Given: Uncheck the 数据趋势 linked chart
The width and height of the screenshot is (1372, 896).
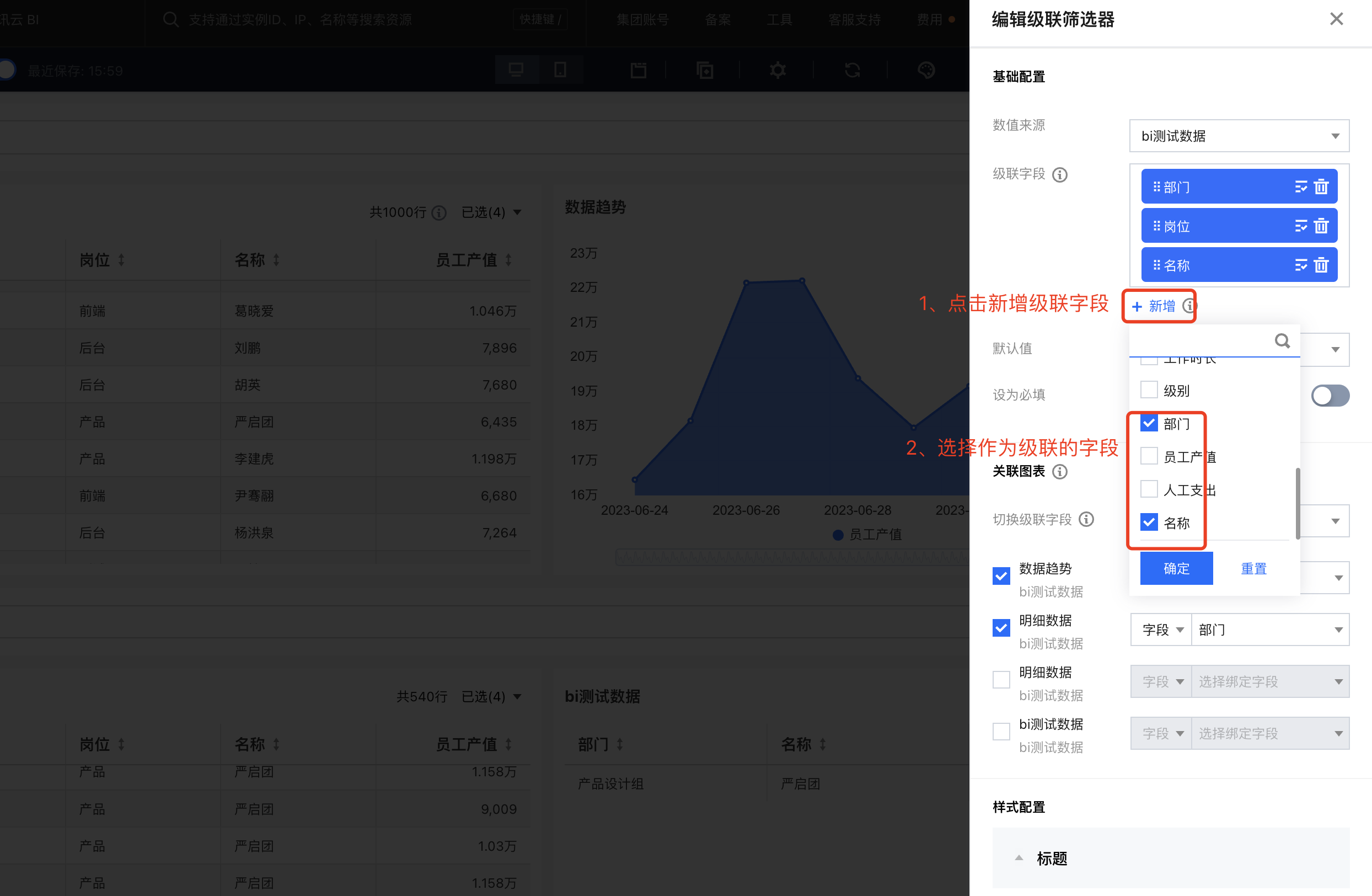Looking at the screenshot, I should tap(1001, 575).
